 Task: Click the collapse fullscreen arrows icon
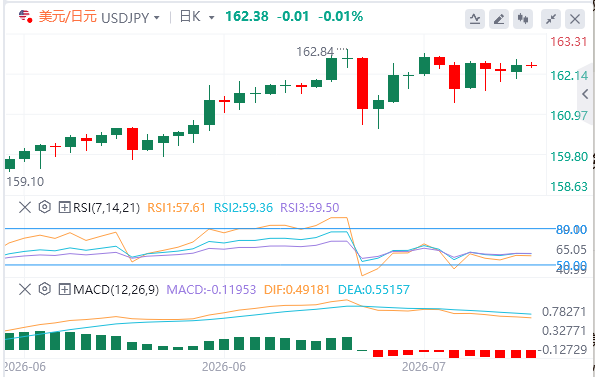(551, 19)
